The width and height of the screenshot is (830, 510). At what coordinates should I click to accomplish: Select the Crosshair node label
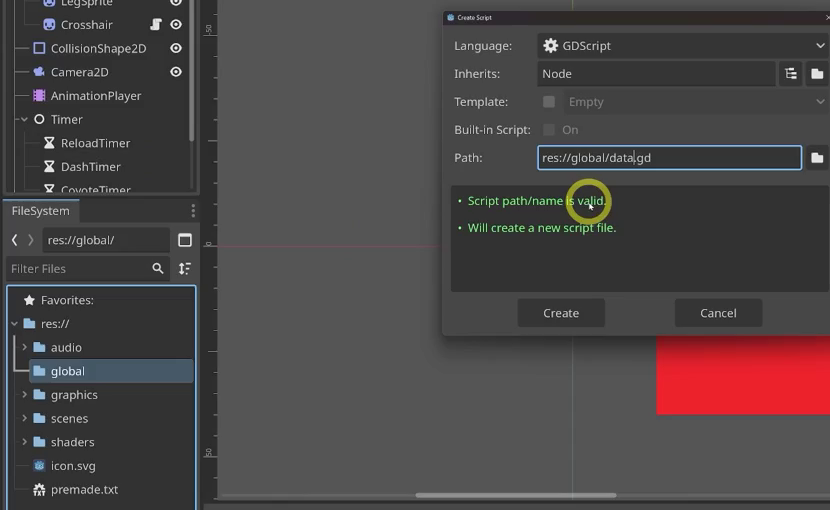pos(86,24)
